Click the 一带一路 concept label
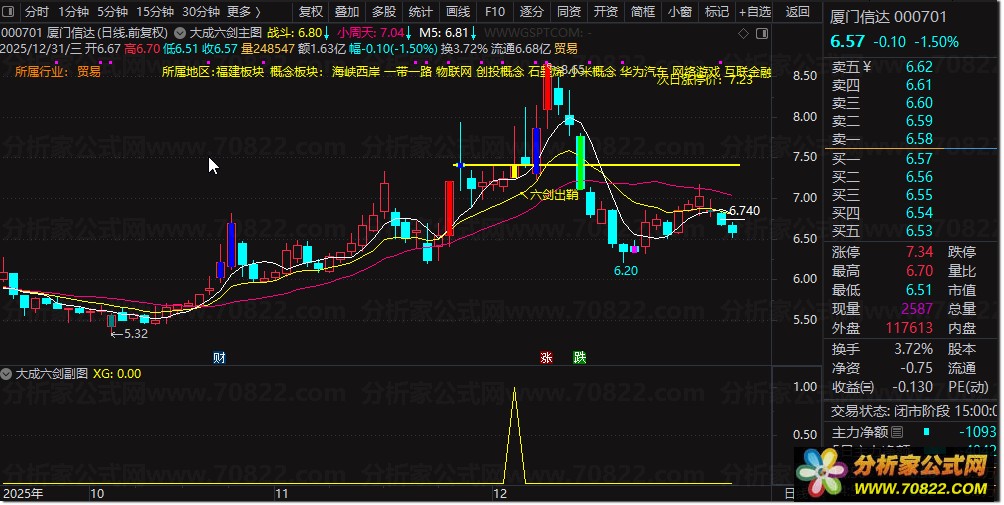This screenshot has width=1004, height=505. click(x=408, y=72)
